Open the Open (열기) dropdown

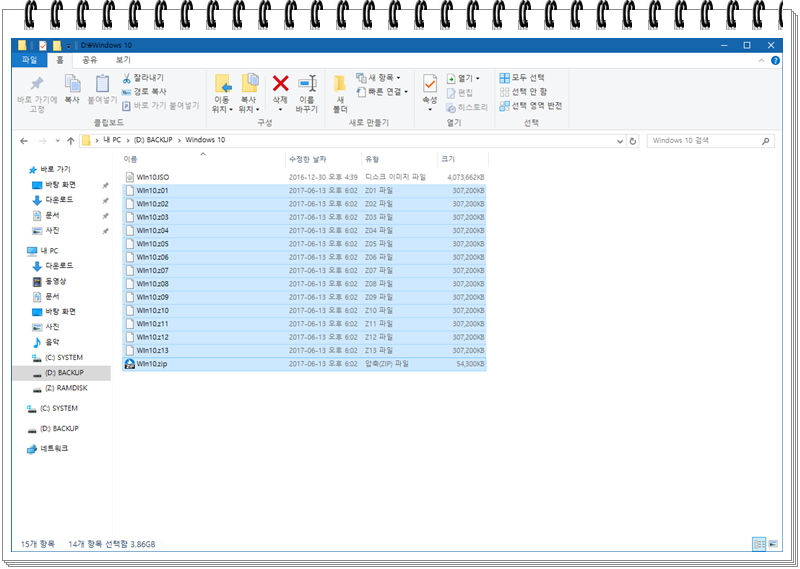[x=463, y=78]
